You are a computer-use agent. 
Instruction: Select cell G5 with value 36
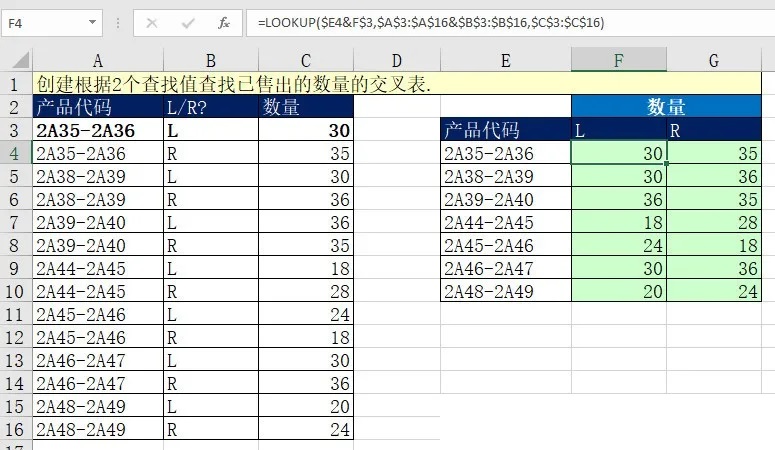click(x=714, y=176)
